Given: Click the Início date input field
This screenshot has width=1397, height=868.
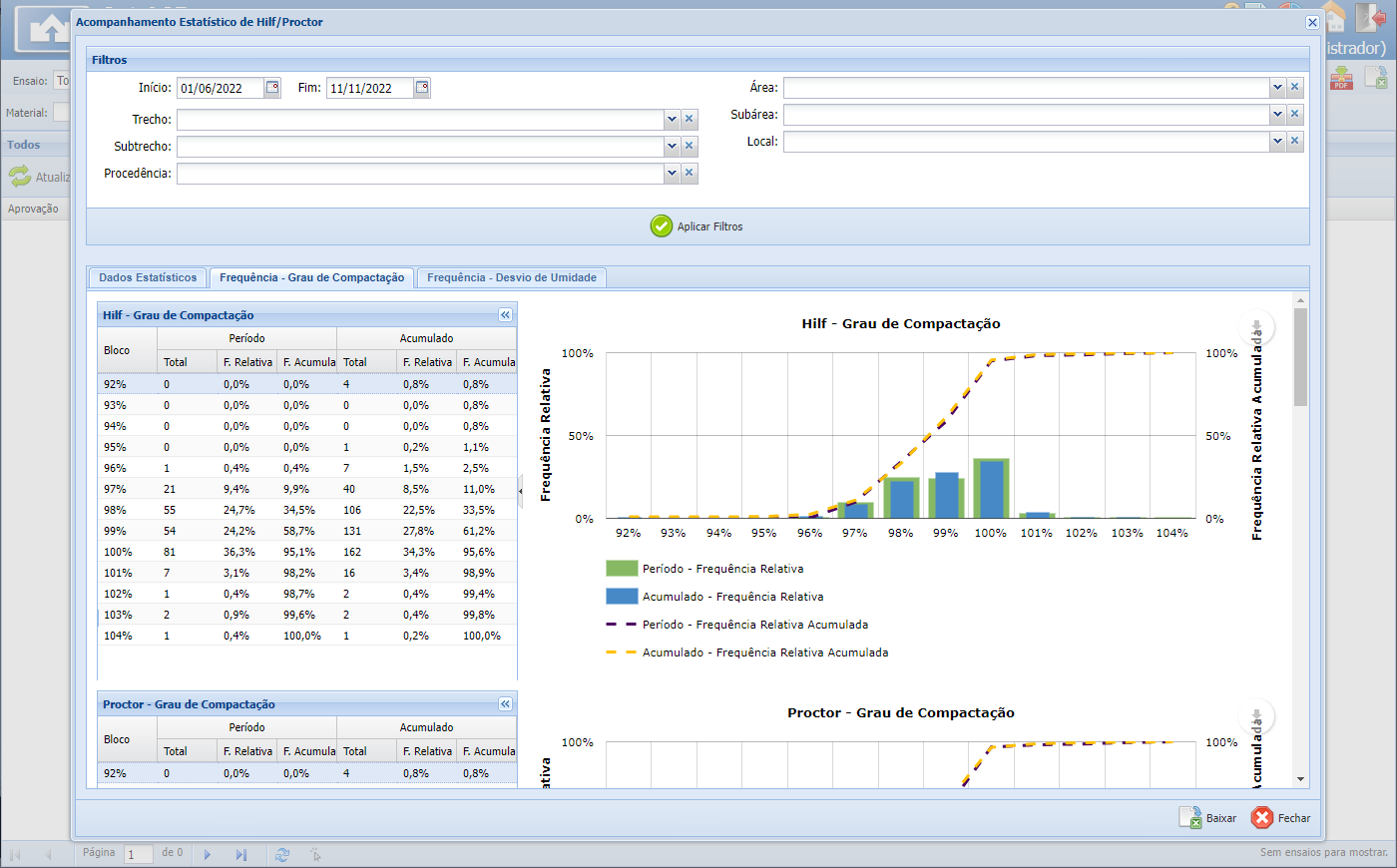Looking at the screenshot, I should pos(220,88).
